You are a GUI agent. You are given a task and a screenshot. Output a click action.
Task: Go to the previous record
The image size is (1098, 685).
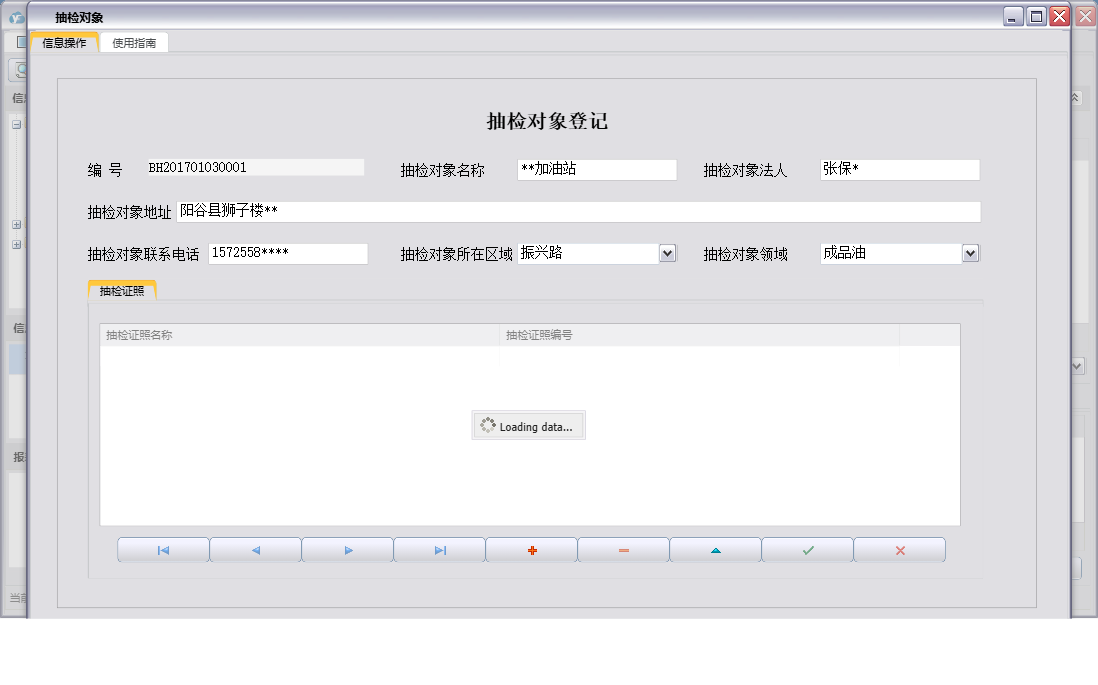point(255,549)
